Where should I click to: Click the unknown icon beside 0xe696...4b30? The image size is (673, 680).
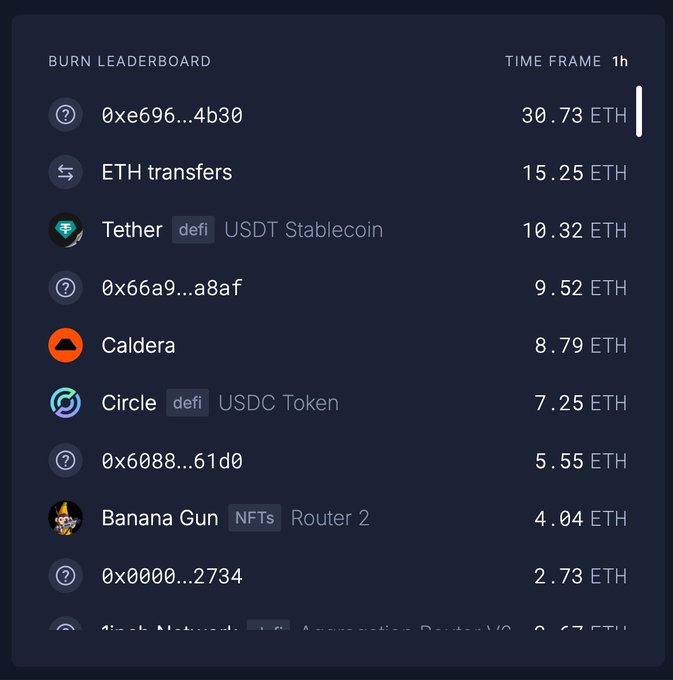coord(65,115)
